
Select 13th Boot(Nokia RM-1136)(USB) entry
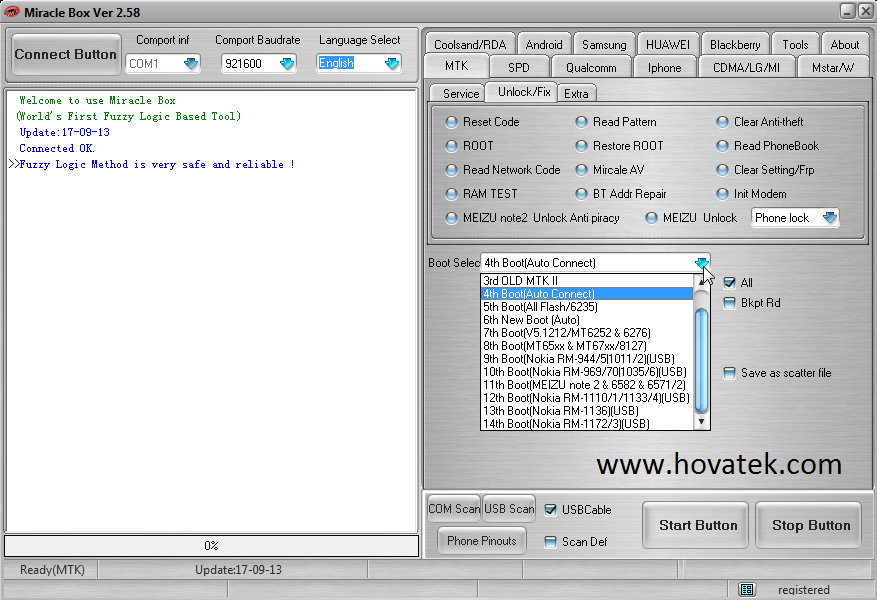(586, 410)
